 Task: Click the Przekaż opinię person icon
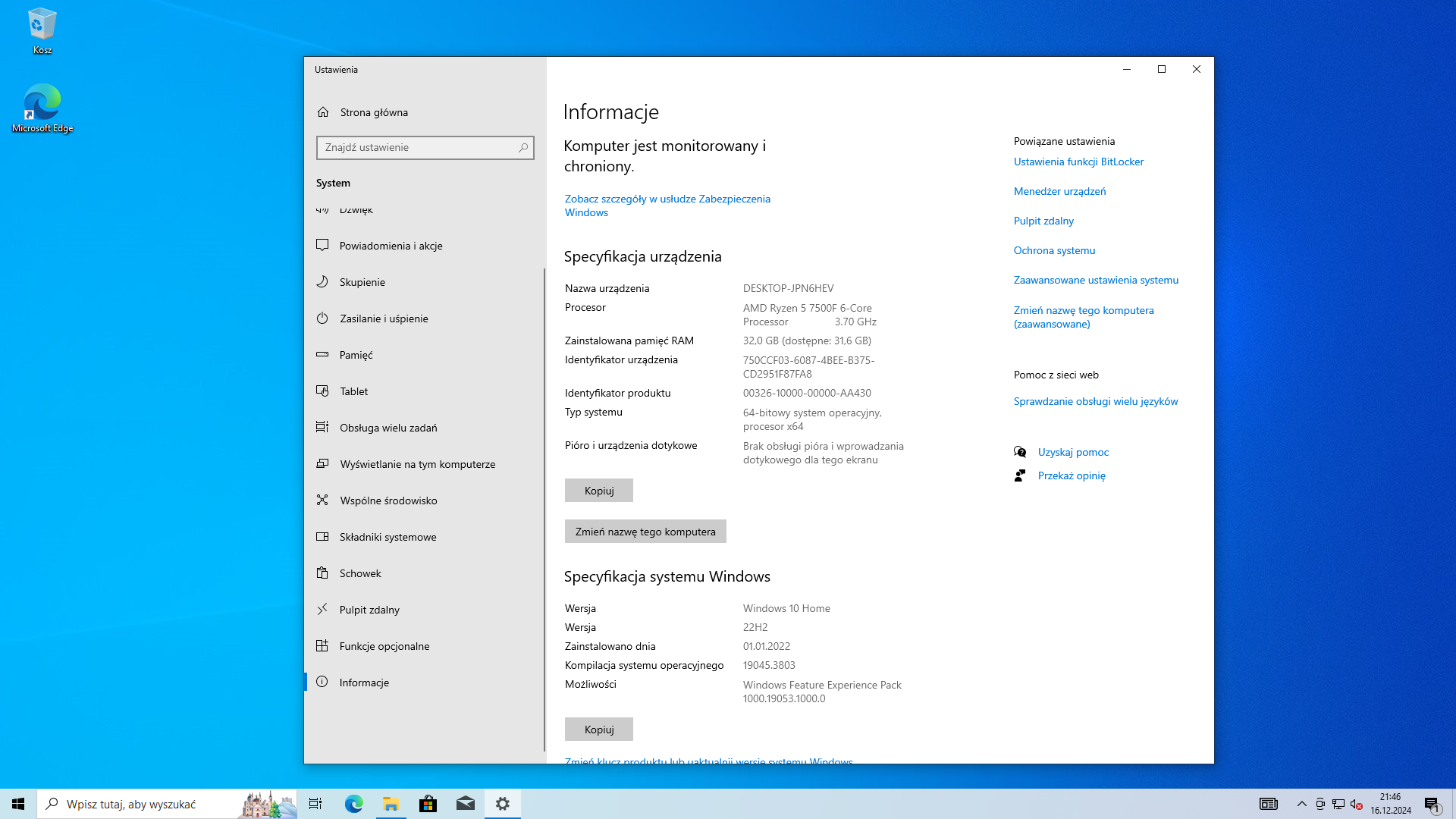click(1020, 475)
